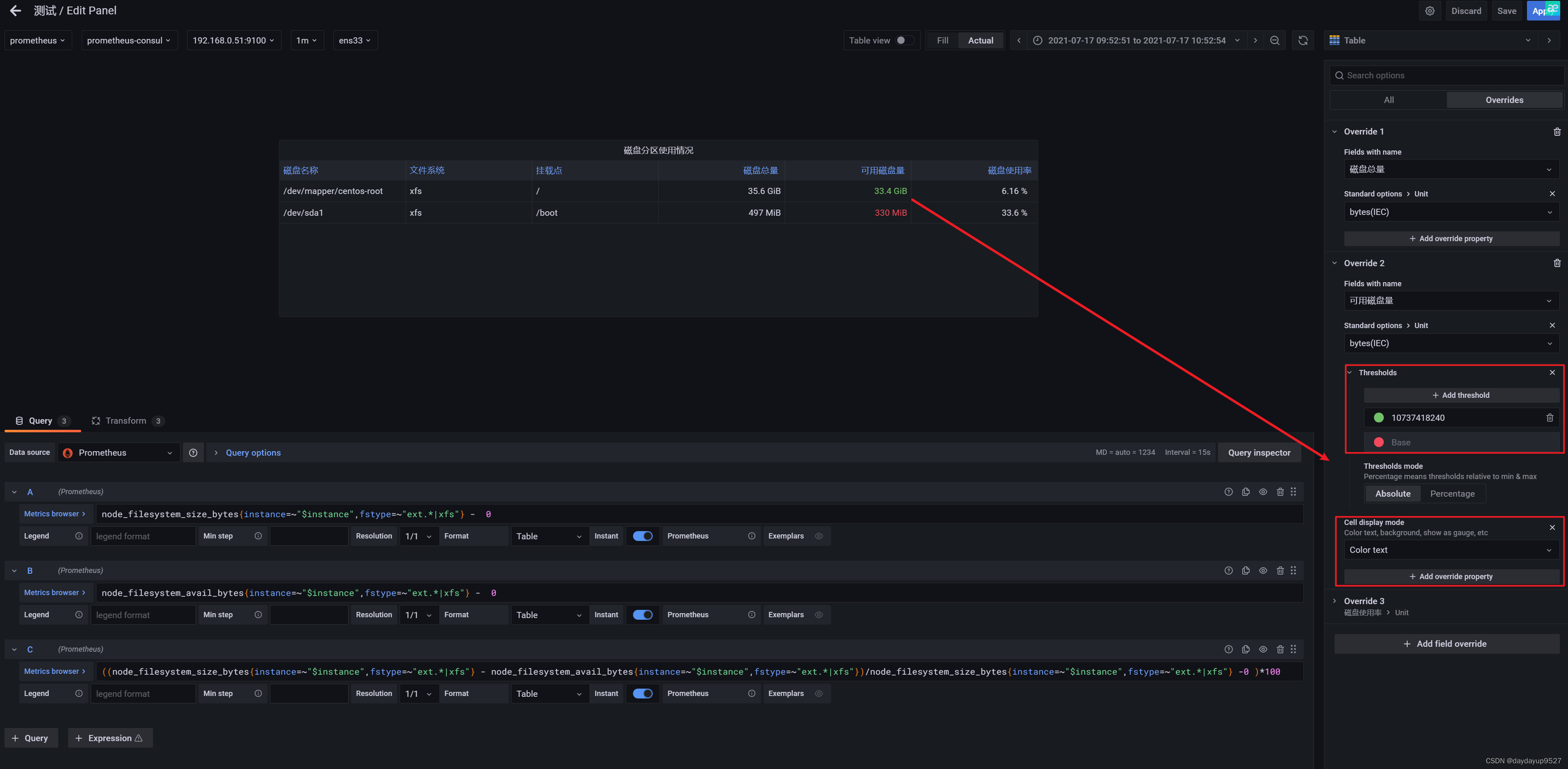The image size is (1568, 769).
Task: Open the 192.168.0.51:9100 instance dropdown
Action: 234,40
